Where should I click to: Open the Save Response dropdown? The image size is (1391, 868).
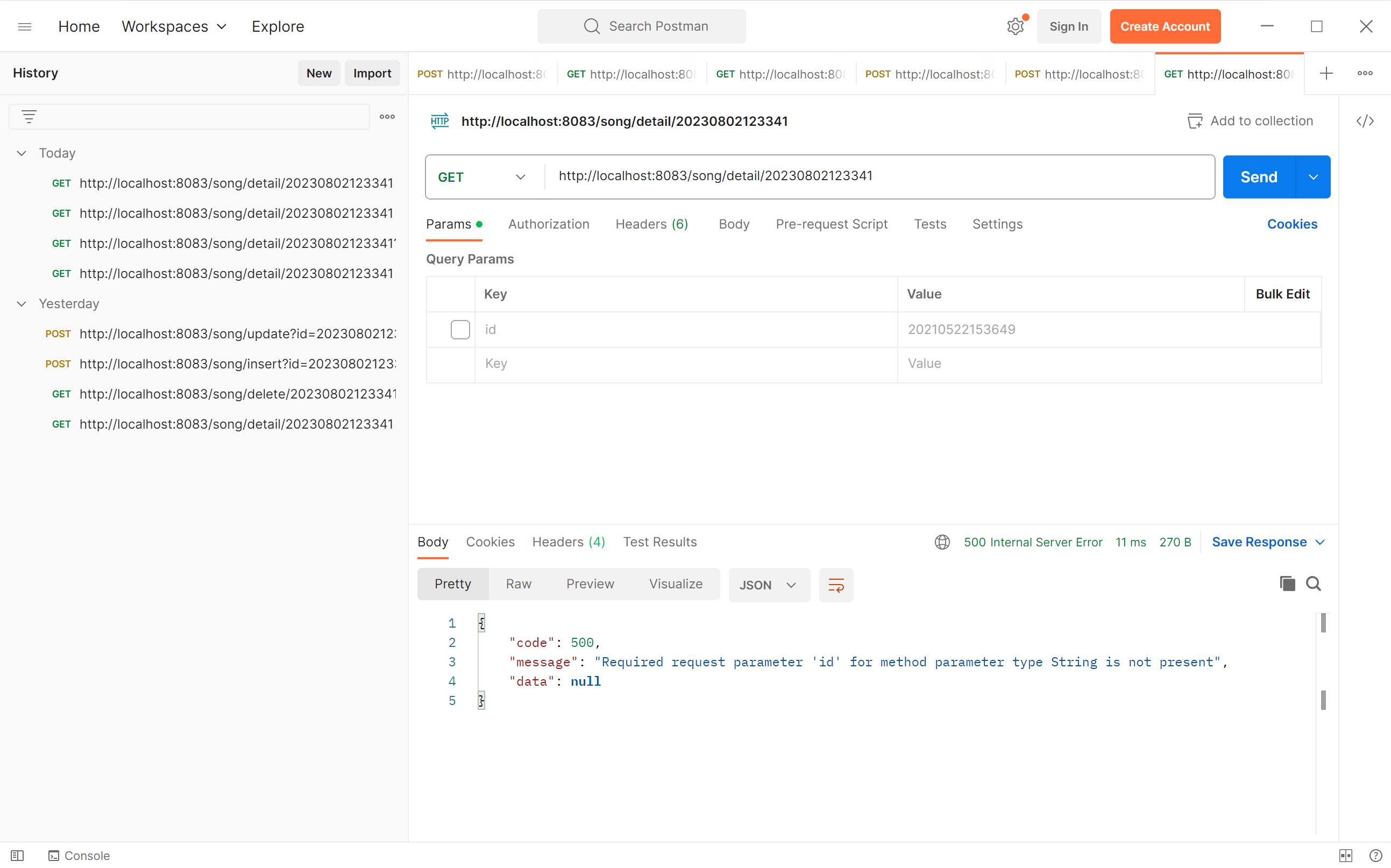[1268, 542]
